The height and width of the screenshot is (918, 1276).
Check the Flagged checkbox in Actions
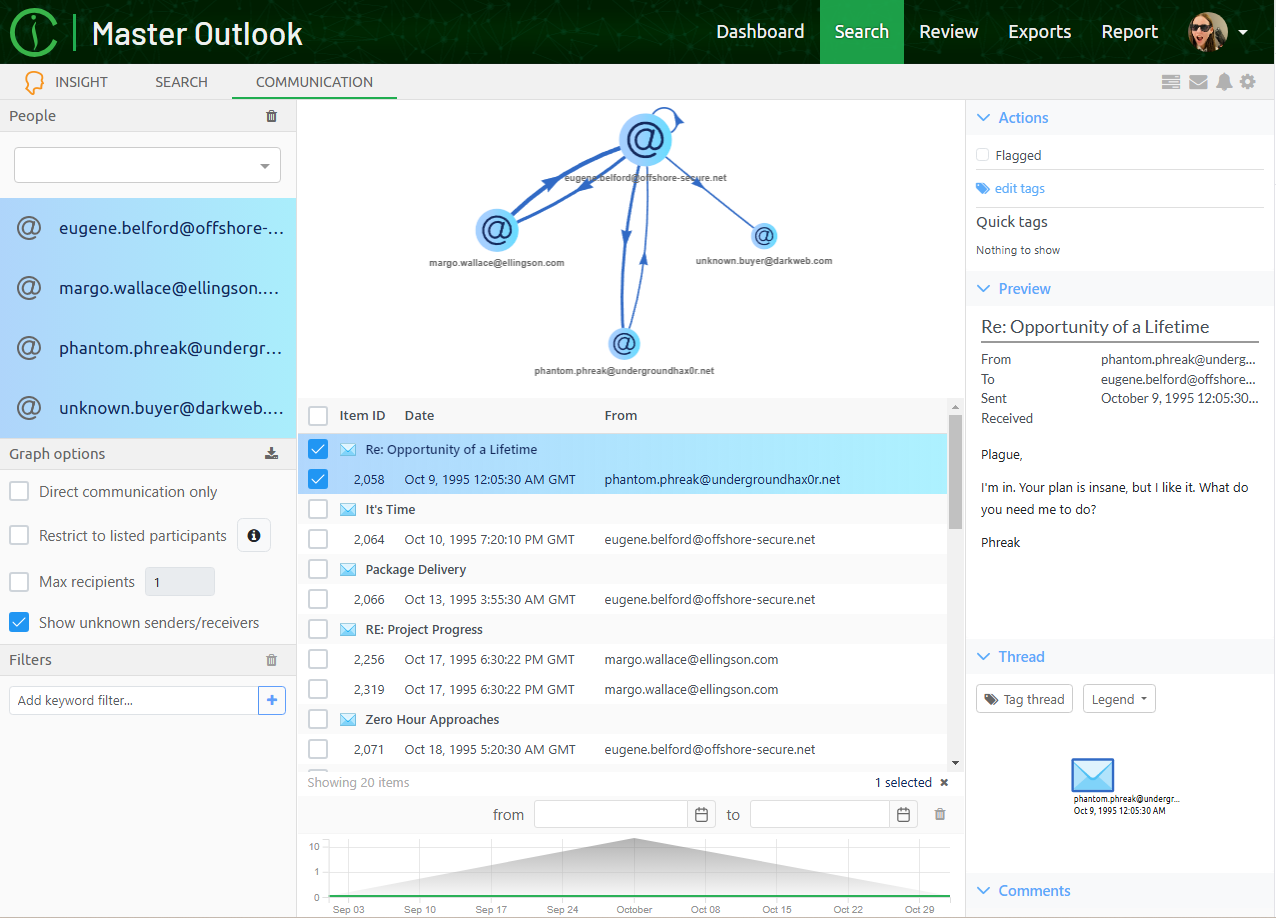981,155
